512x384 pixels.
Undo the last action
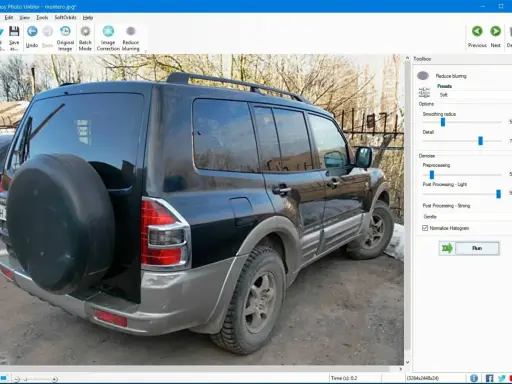click(x=32, y=37)
